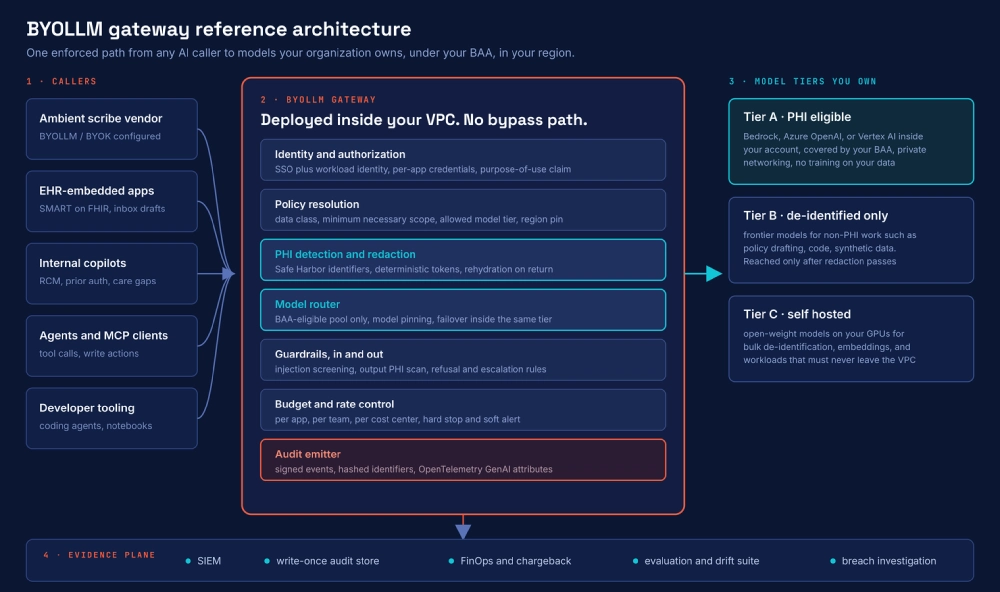Click the Tier C self hosted card

click(x=851, y=339)
